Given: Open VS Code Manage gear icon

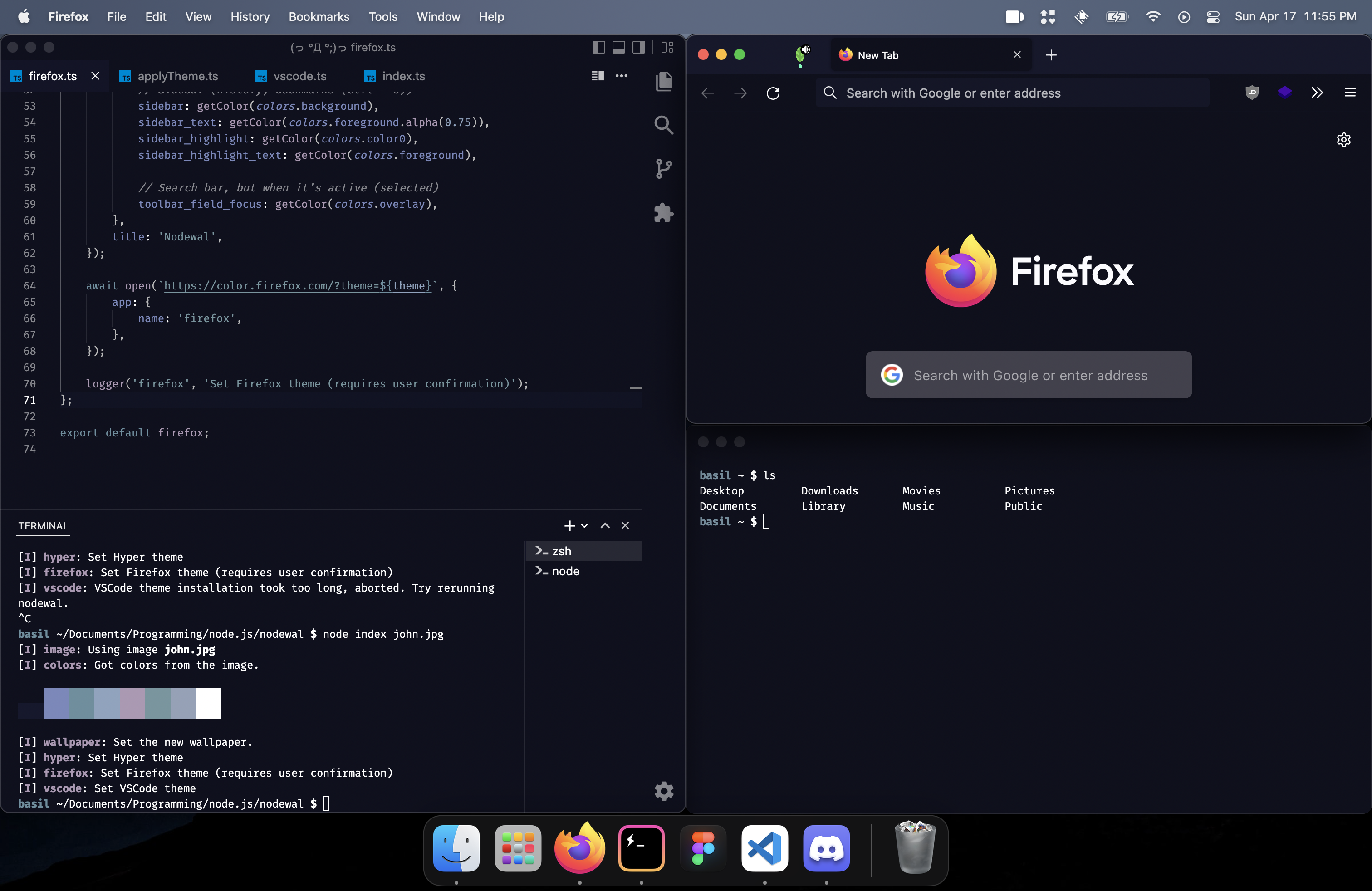Looking at the screenshot, I should coord(663,791).
